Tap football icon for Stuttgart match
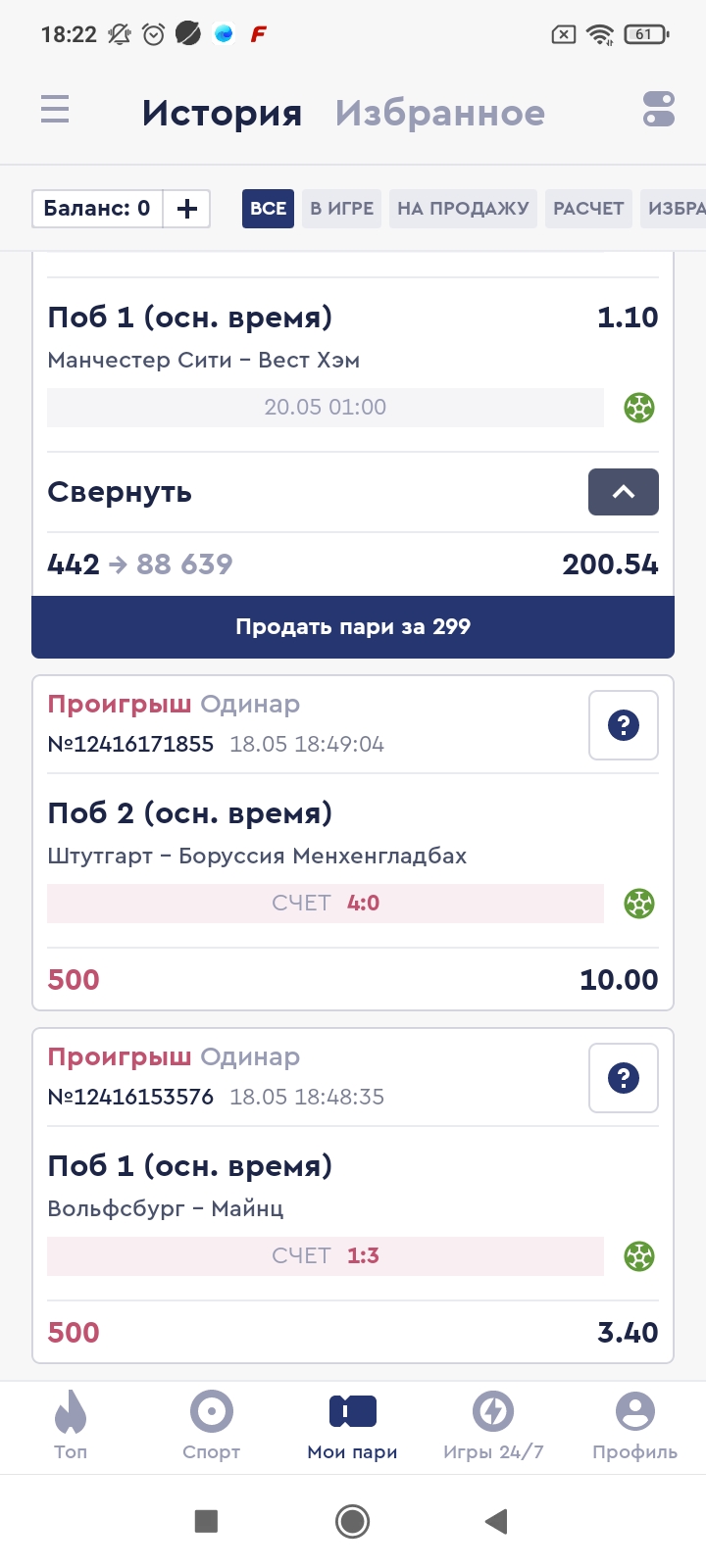This screenshot has height=1568, width=706. [x=639, y=904]
